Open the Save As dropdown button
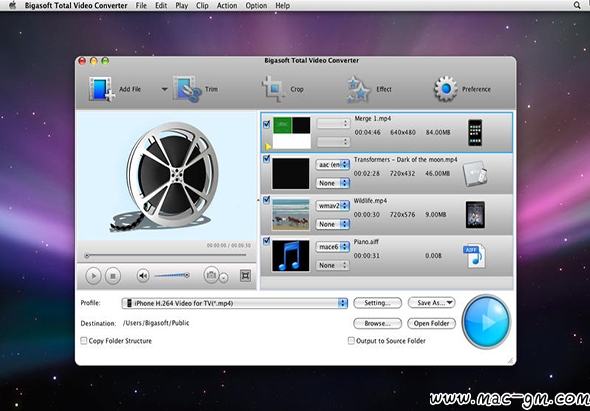The width and height of the screenshot is (590, 411). (431, 303)
